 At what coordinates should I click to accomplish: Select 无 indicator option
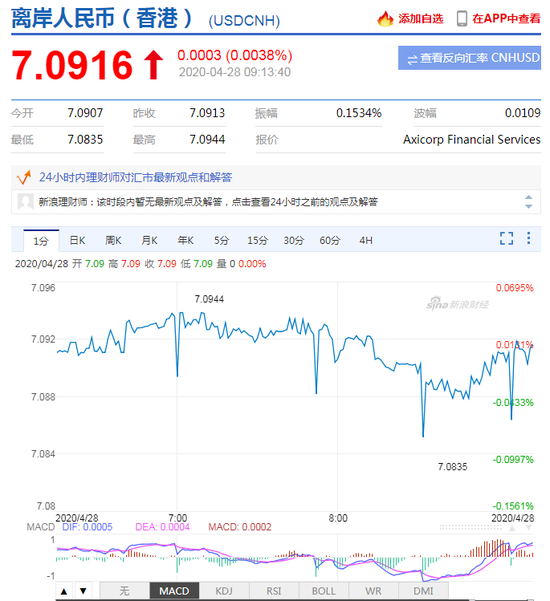[x=124, y=591]
